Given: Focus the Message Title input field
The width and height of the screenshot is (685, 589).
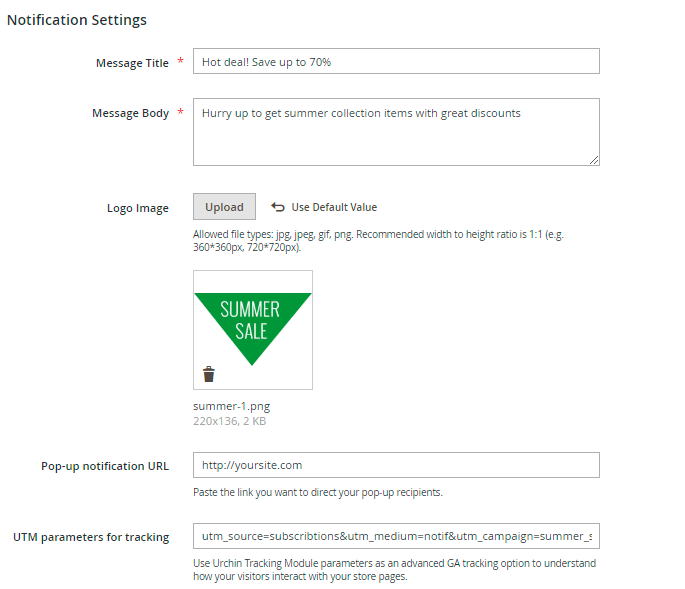Looking at the screenshot, I should point(396,61).
